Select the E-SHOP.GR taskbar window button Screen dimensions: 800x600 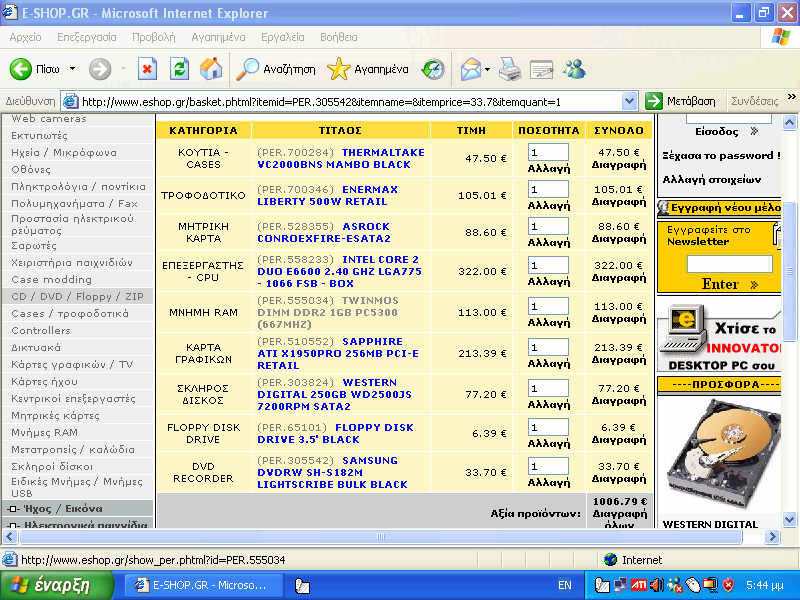point(203,585)
